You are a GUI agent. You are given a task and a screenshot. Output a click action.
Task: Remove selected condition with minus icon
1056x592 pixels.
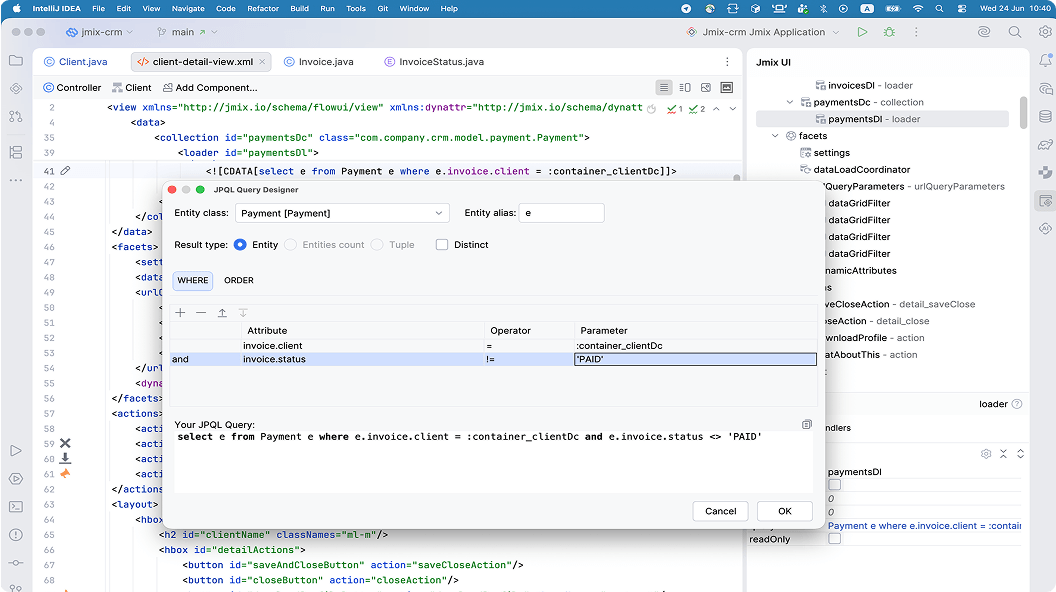pos(201,313)
